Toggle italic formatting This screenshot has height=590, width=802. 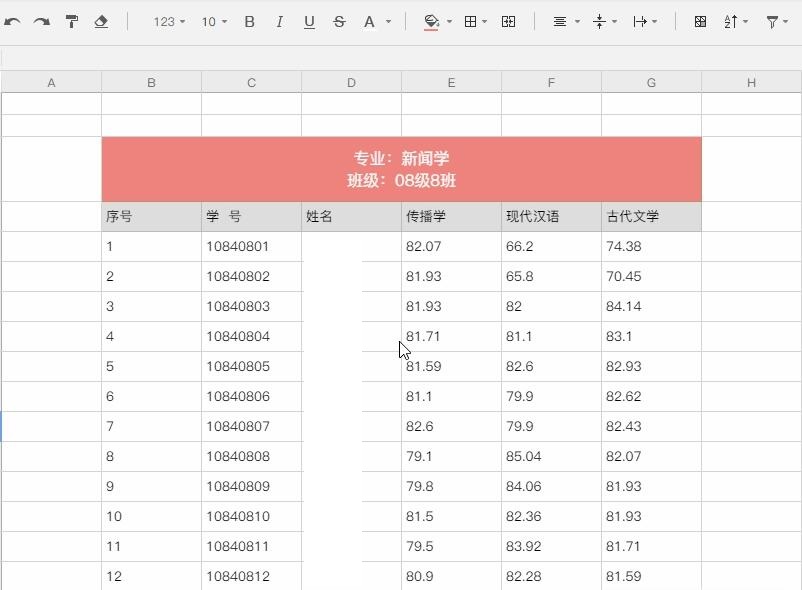coord(279,21)
